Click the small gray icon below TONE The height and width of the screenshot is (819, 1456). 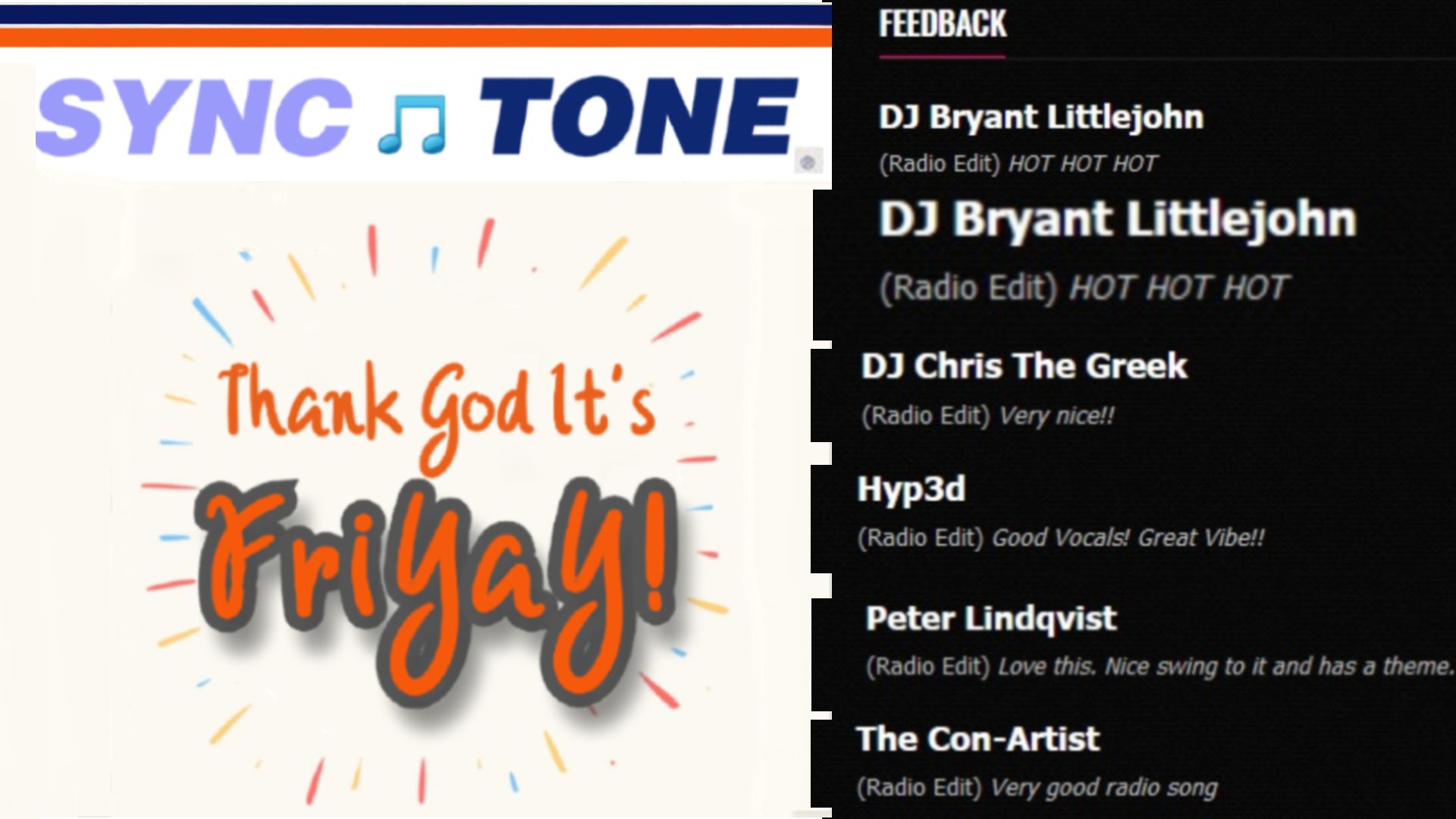808,162
